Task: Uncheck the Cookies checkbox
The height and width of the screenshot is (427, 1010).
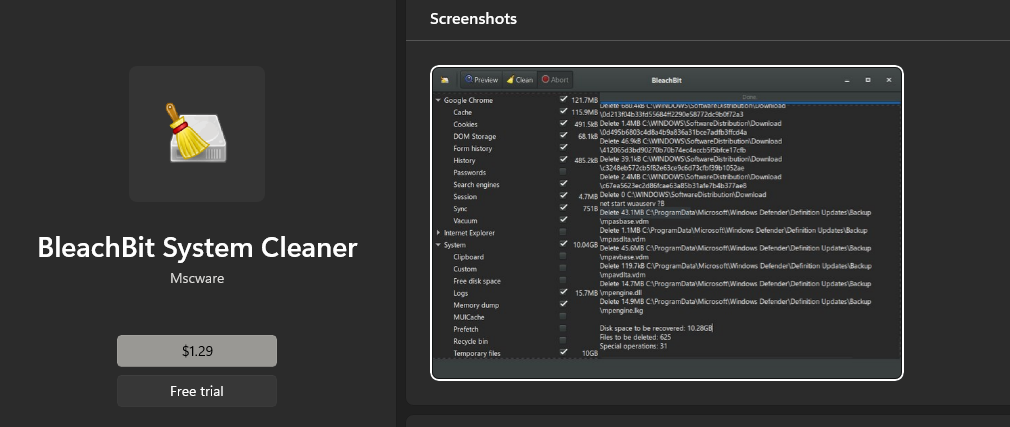Action: pyautogui.click(x=564, y=123)
